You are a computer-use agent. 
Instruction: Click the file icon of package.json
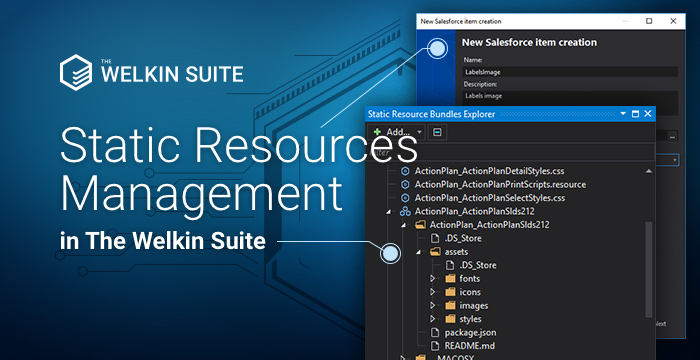435,333
